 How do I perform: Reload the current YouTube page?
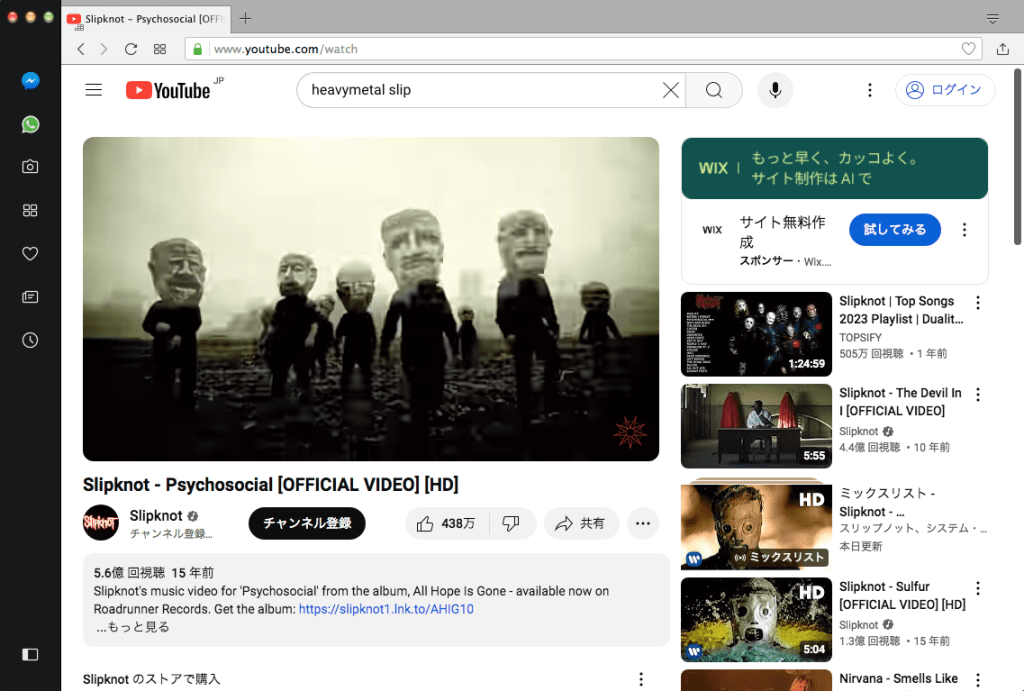(131, 49)
